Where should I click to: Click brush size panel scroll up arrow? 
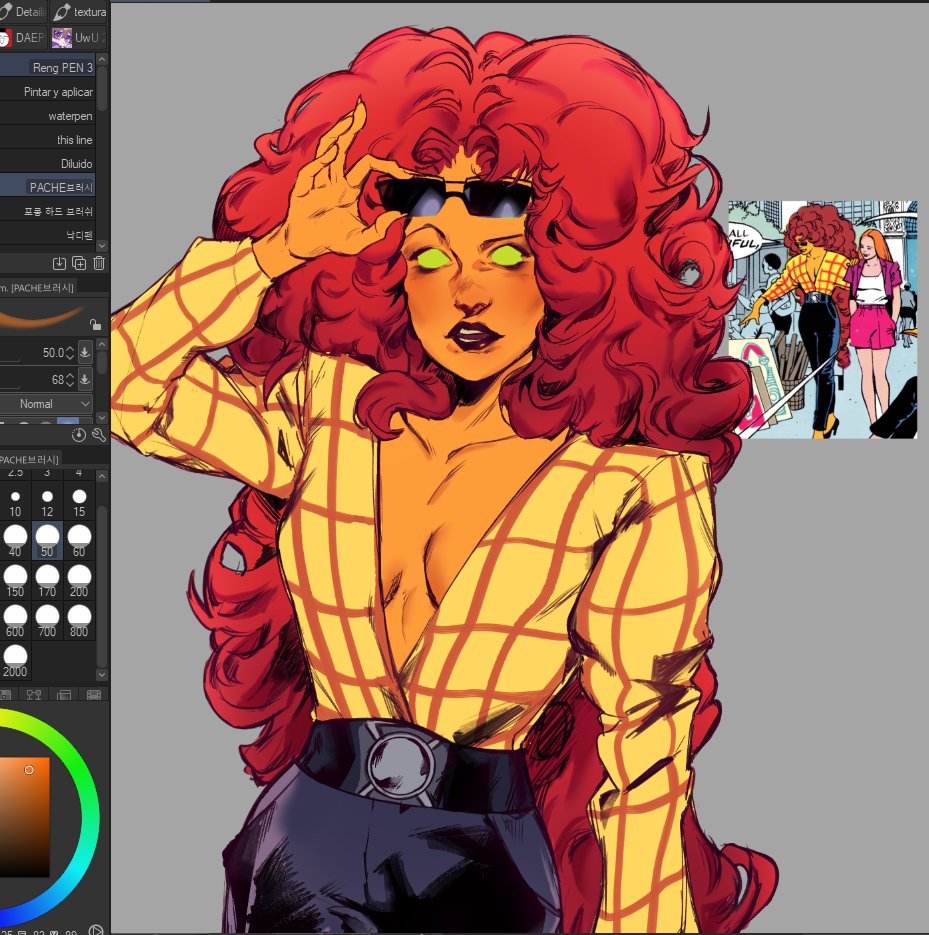(102, 476)
